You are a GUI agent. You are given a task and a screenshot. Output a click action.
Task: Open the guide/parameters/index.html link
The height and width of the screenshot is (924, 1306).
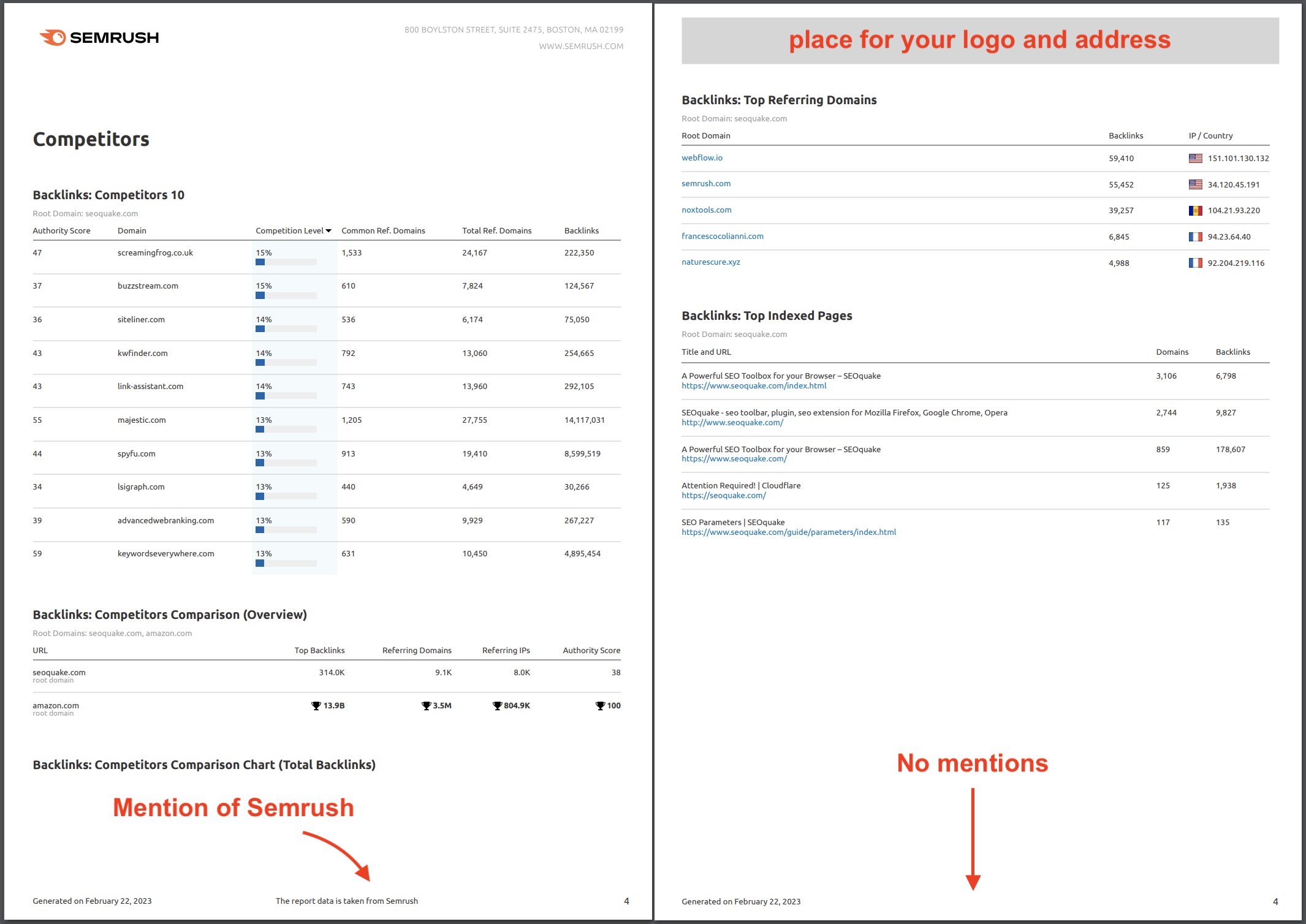tap(789, 532)
